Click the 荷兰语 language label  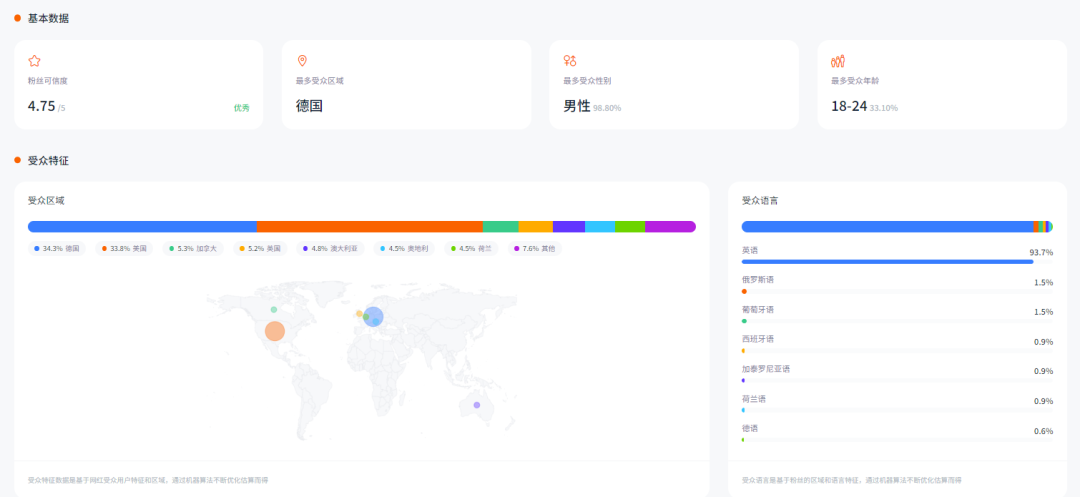[754, 399]
